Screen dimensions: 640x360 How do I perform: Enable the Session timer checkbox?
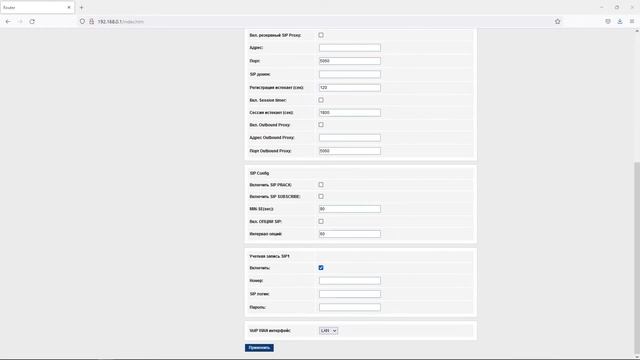tap(321, 100)
